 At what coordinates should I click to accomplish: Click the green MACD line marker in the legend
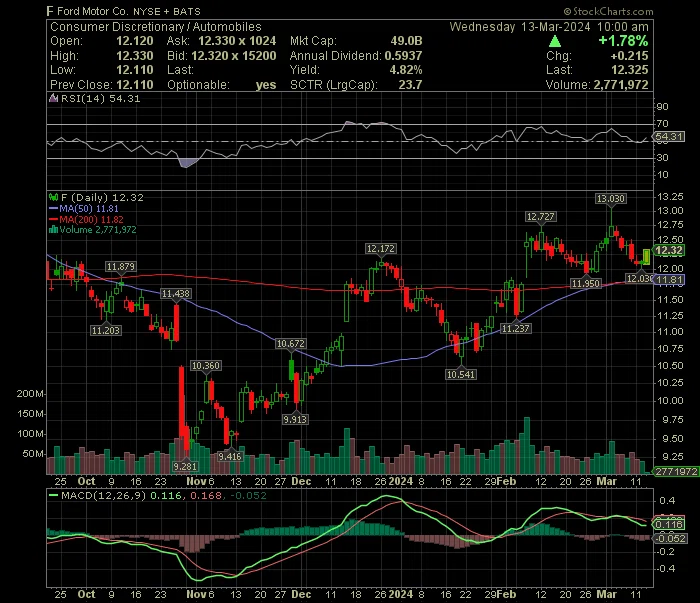[x=54, y=495]
